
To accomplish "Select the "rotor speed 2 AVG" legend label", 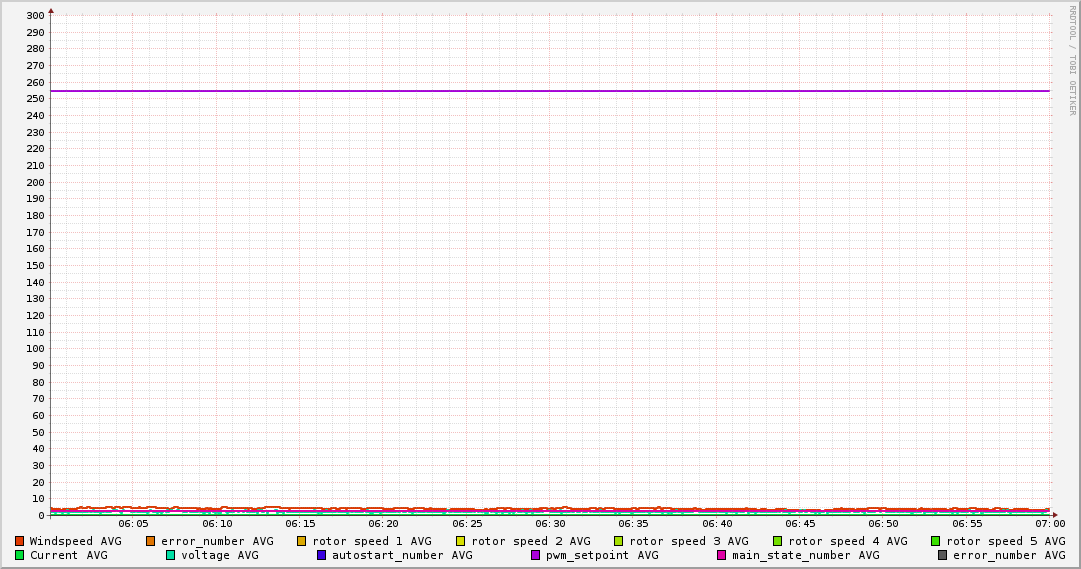I will coord(531,541).
